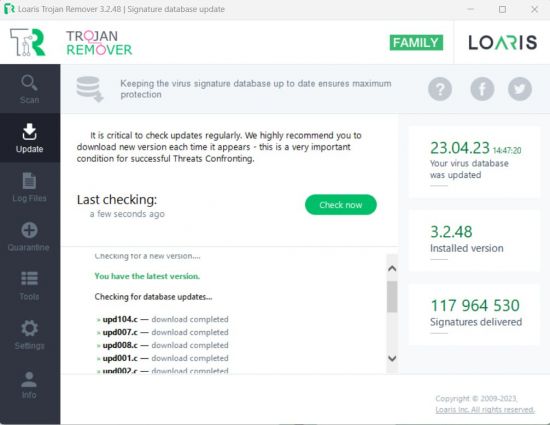
Task: Click the upd007.c download completed row
Action: [x=162, y=332]
